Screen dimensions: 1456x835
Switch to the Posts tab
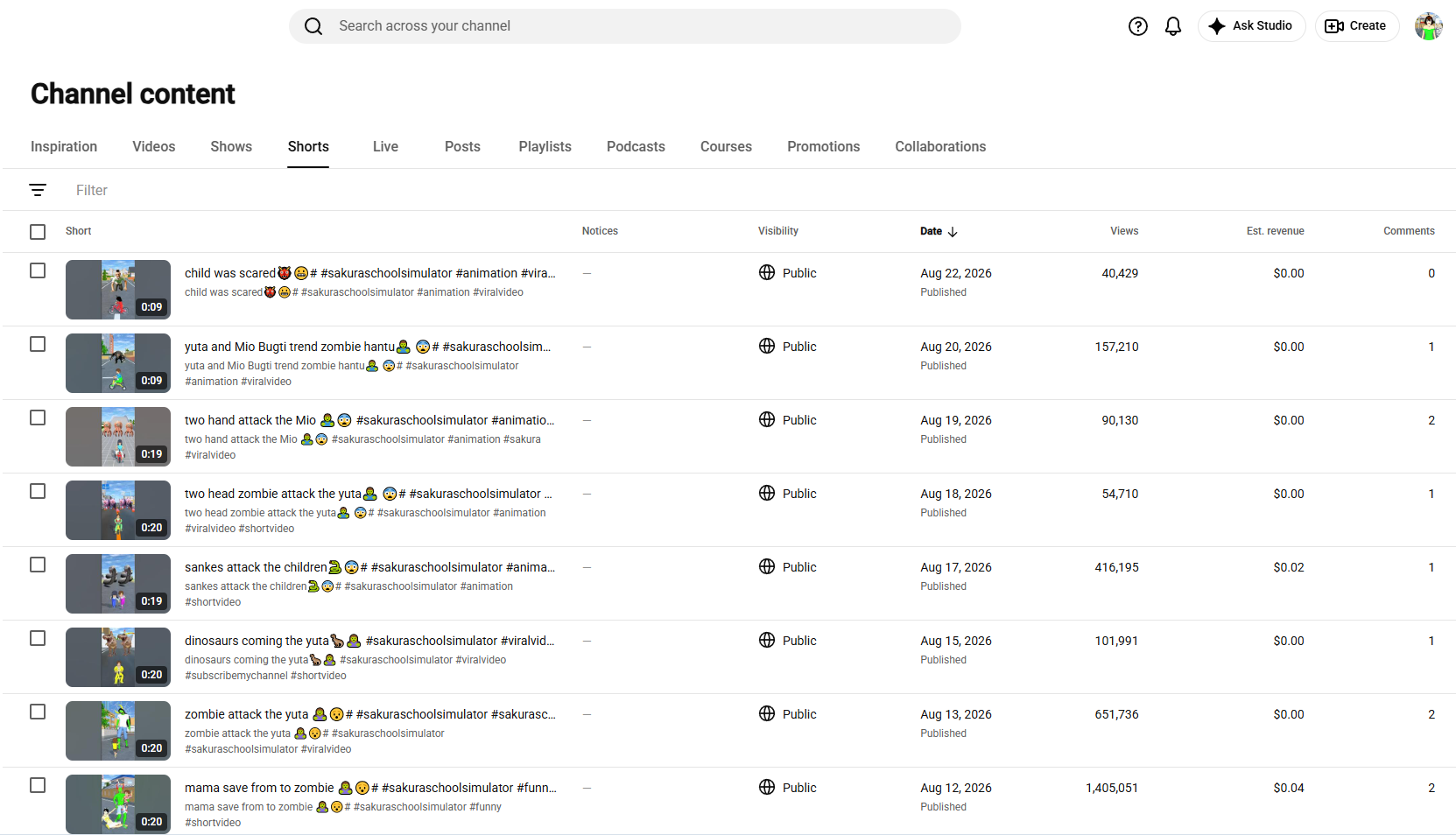(x=462, y=147)
